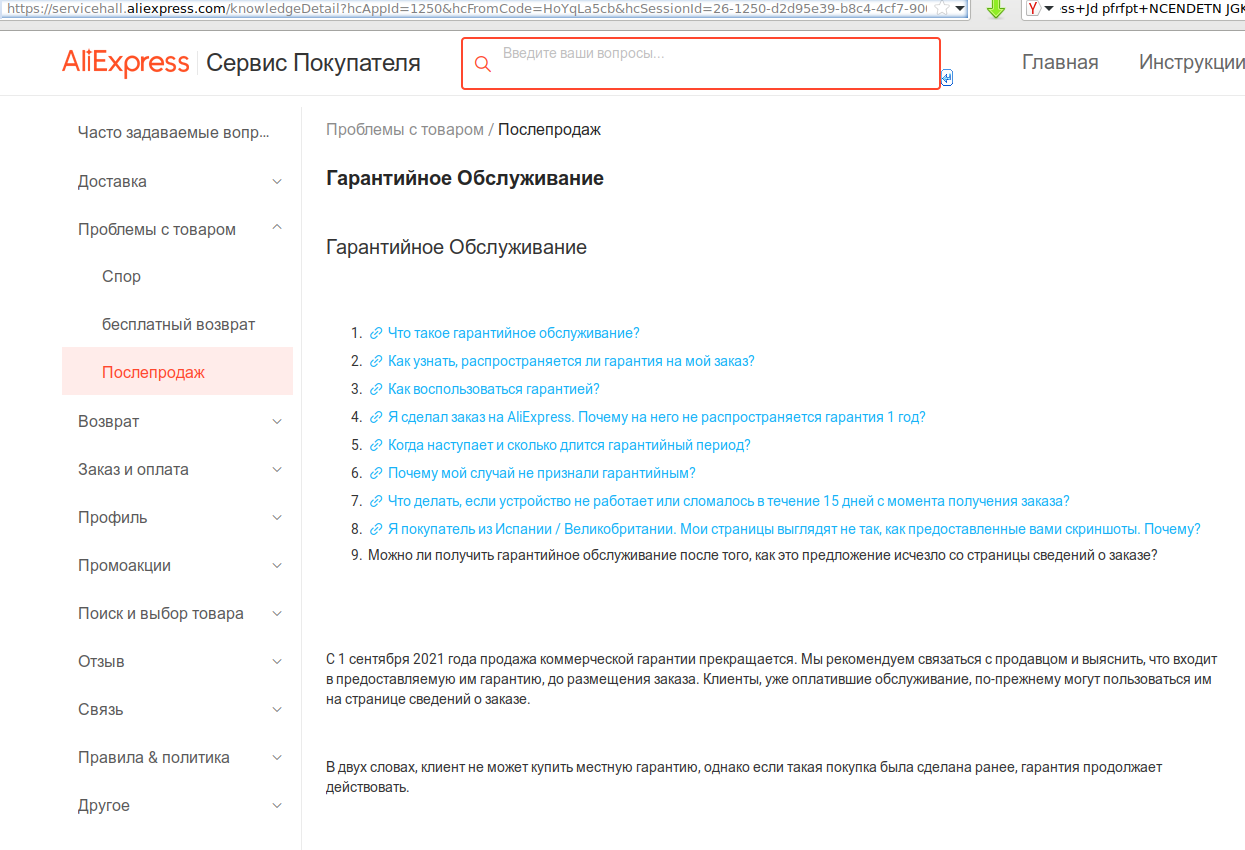
Task: Click the link icon beside question 7
Action: coord(376,501)
